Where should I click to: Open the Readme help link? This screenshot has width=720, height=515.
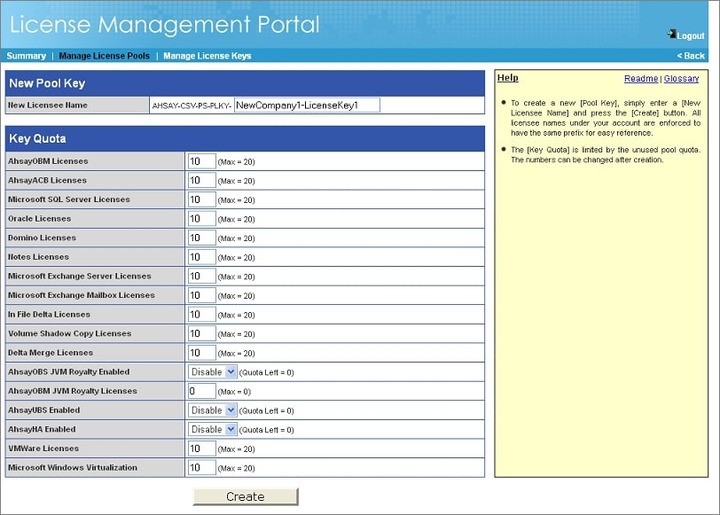coord(640,78)
